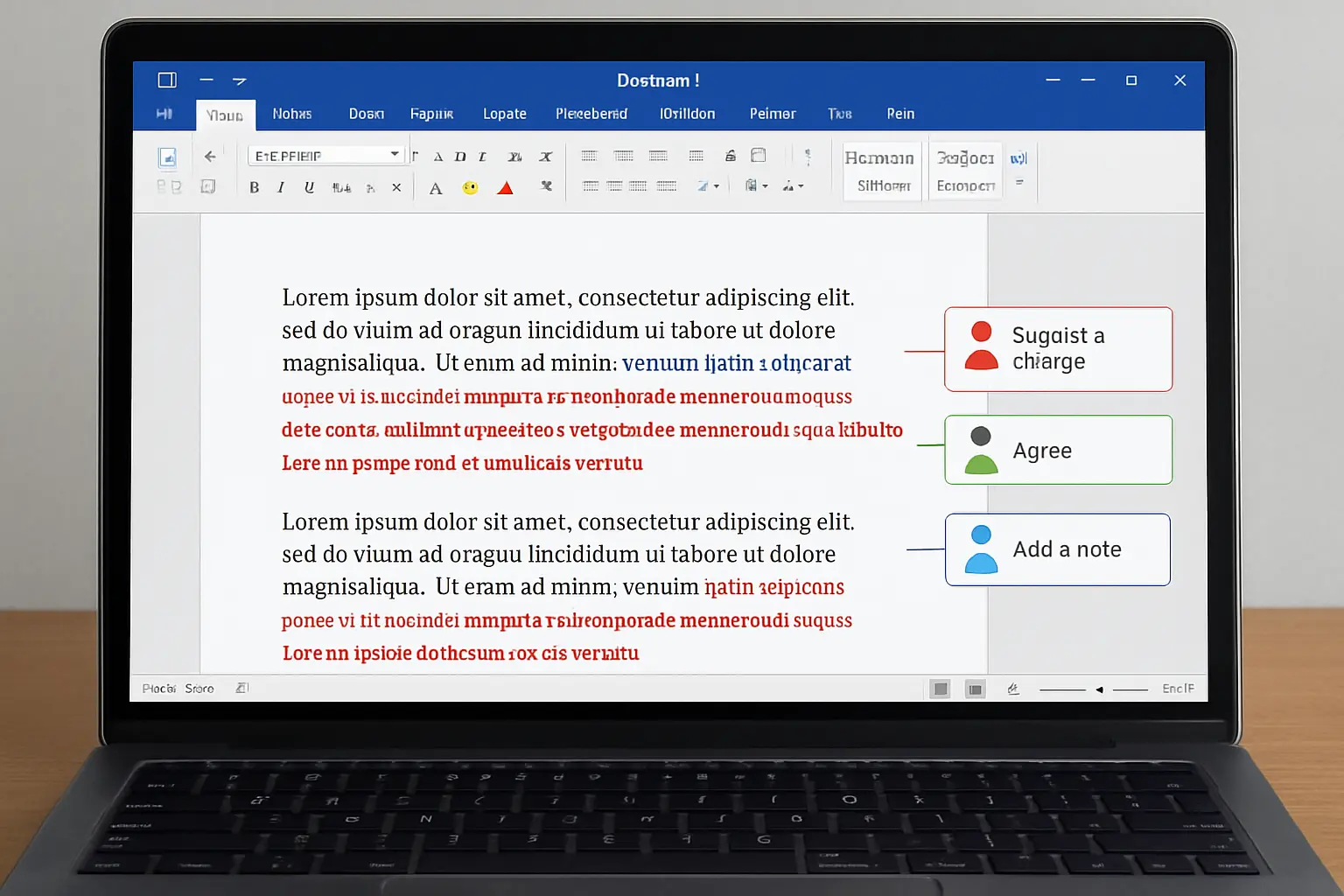
Task: Open the Peimar ribbon tab
Action: click(773, 114)
